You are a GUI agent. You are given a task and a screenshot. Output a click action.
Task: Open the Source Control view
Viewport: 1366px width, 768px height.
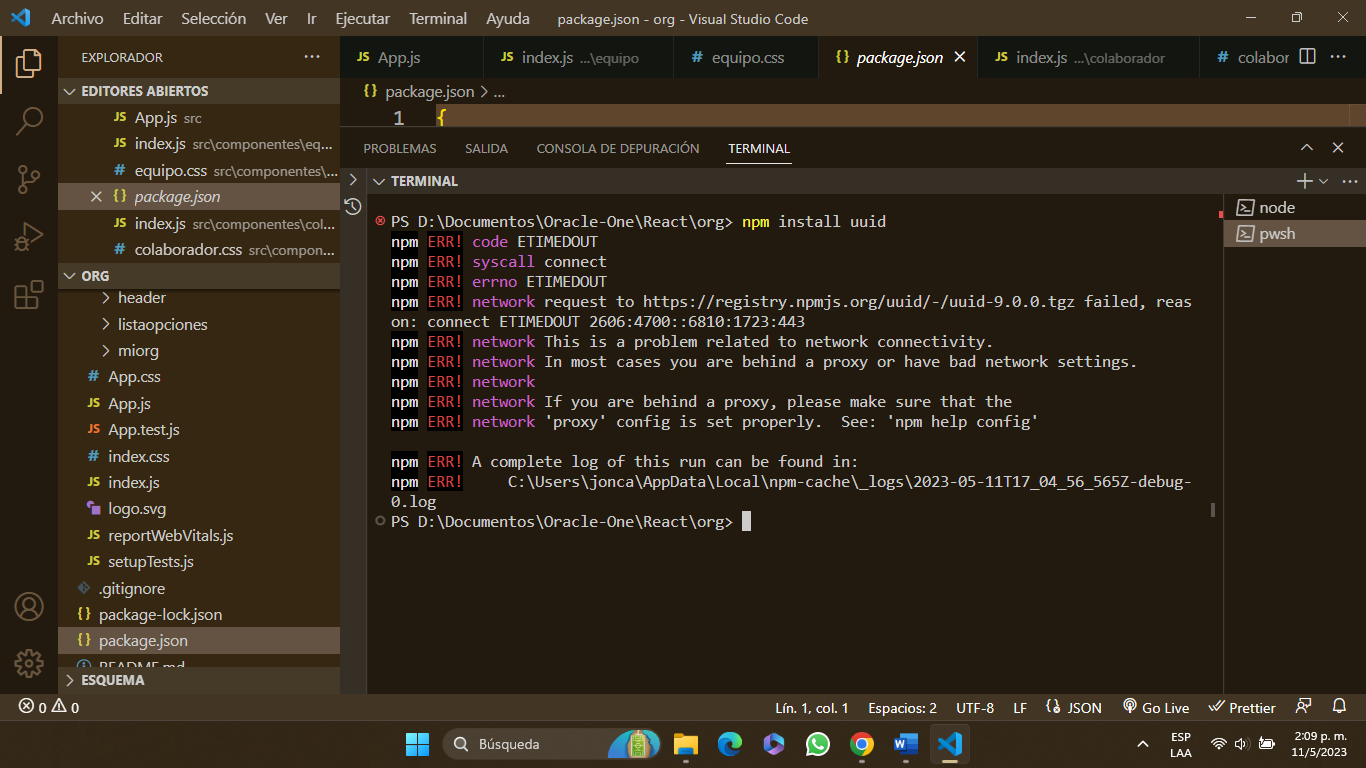click(x=29, y=180)
